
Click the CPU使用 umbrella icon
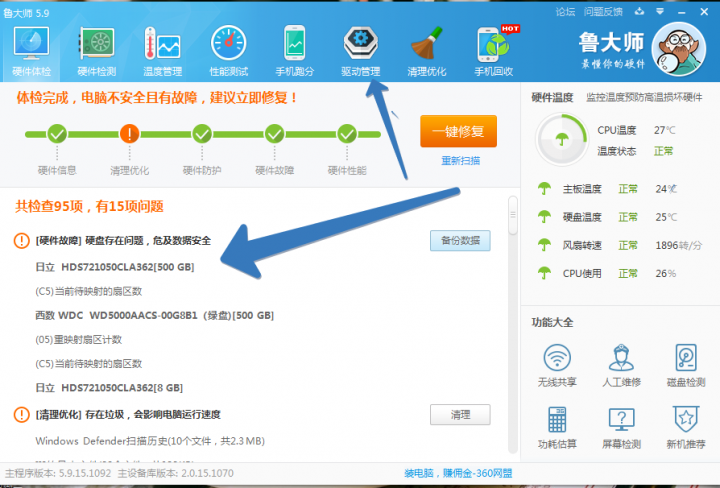pyautogui.click(x=544, y=273)
